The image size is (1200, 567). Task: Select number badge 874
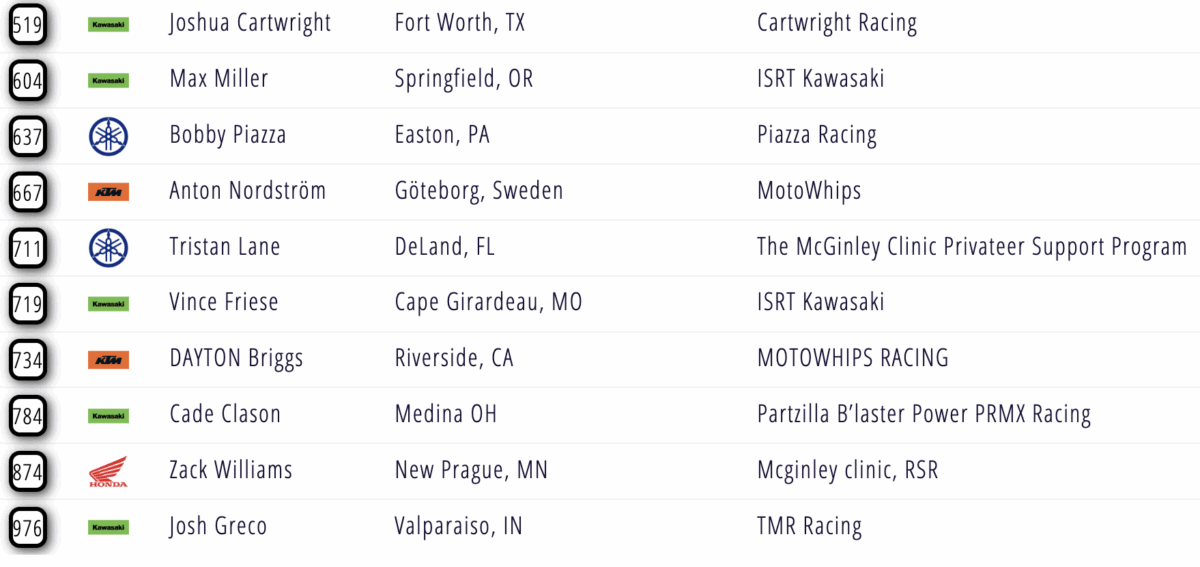click(x=27, y=471)
